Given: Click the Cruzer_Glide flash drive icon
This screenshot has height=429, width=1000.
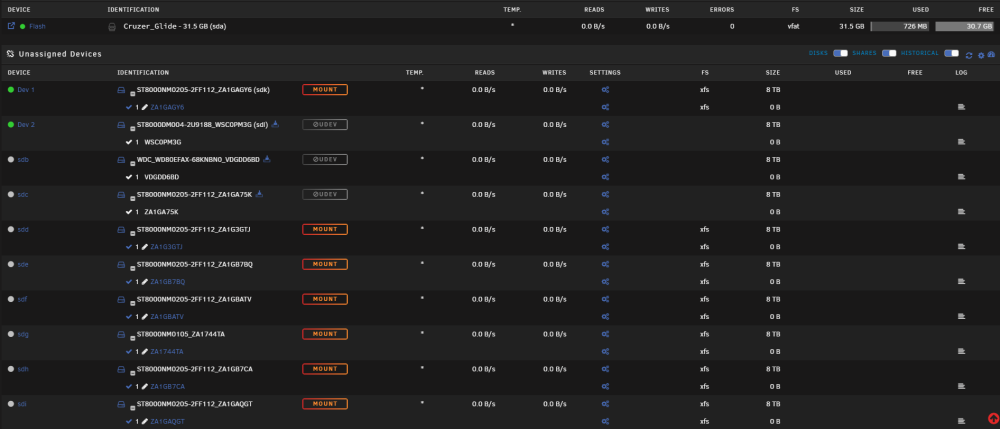Looking at the screenshot, I should pyautogui.click(x=112, y=27).
